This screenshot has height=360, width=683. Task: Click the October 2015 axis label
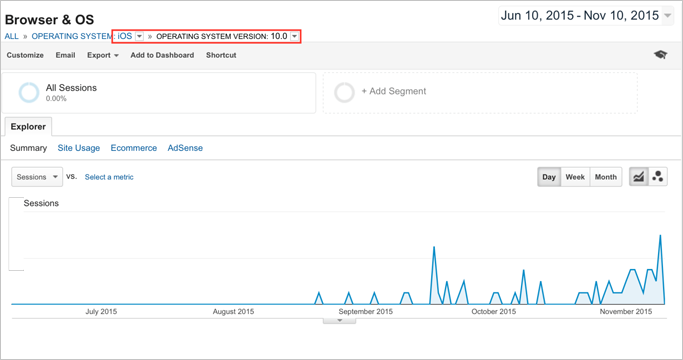pos(494,312)
